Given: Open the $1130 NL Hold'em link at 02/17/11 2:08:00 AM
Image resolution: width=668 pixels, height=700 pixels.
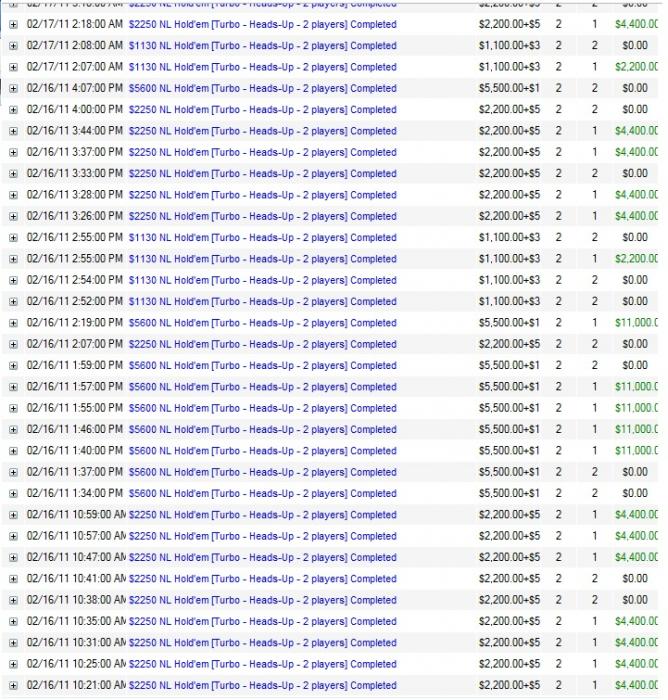Looking at the screenshot, I should 263,46.
